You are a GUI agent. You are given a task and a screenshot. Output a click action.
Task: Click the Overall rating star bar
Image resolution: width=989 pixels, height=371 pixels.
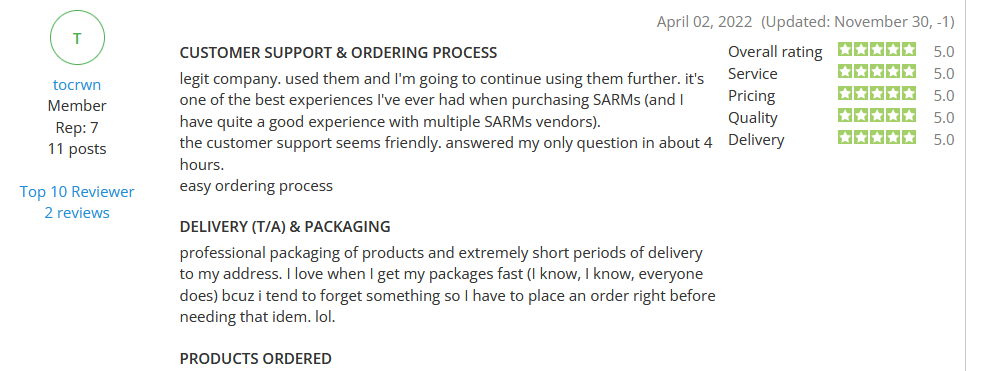point(877,49)
